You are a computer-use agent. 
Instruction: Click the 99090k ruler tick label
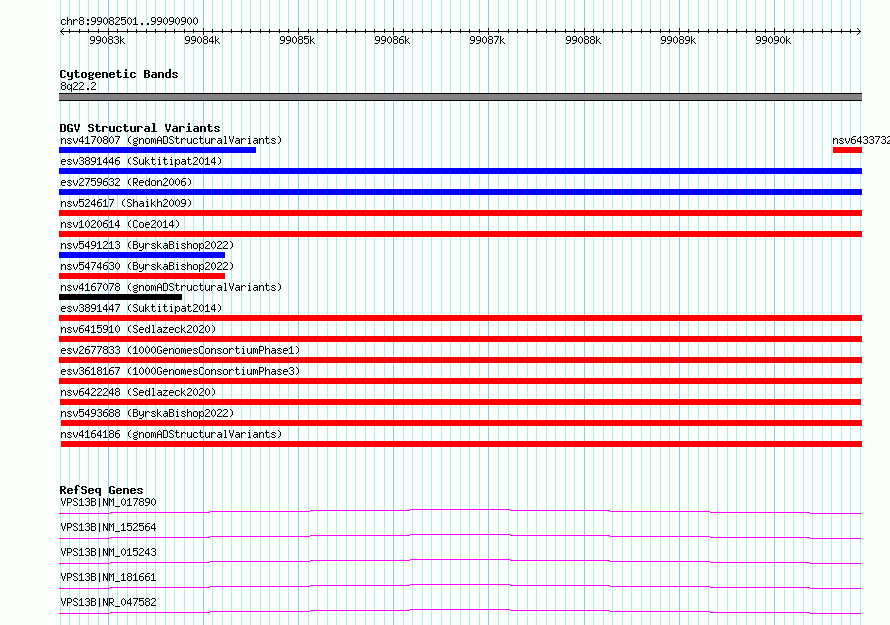tap(773, 40)
